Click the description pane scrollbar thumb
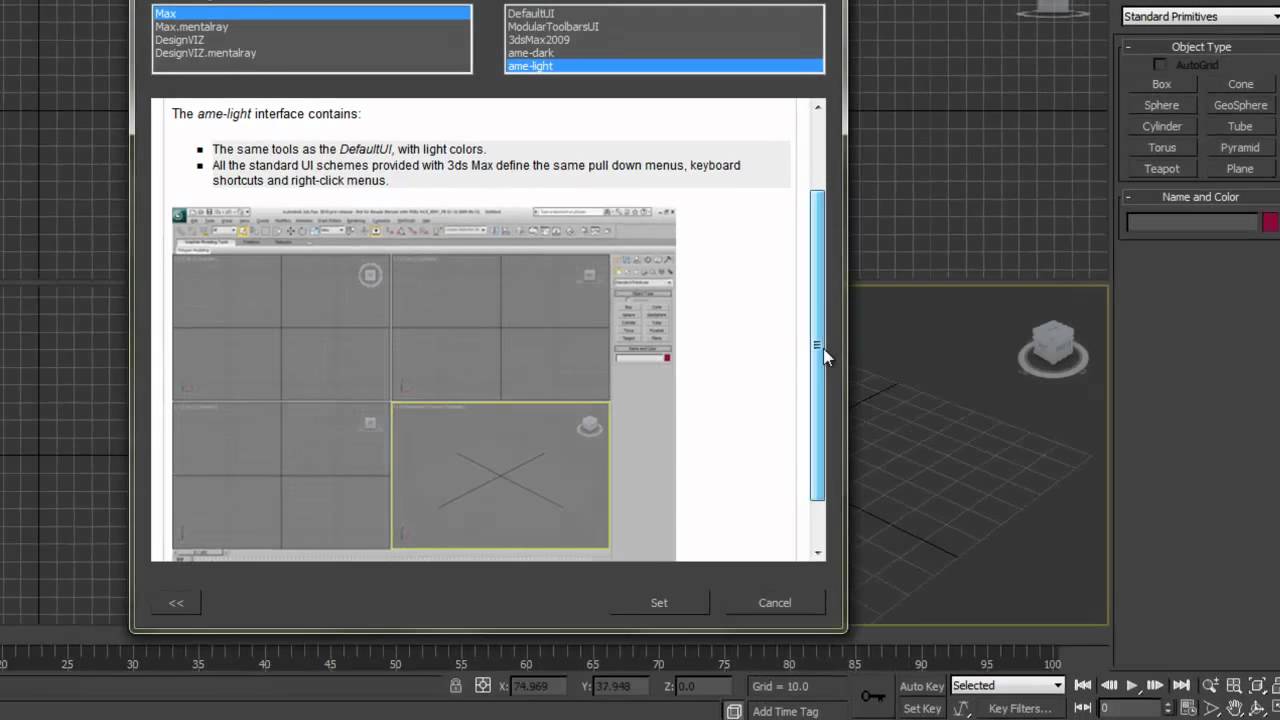 [817, 345]
